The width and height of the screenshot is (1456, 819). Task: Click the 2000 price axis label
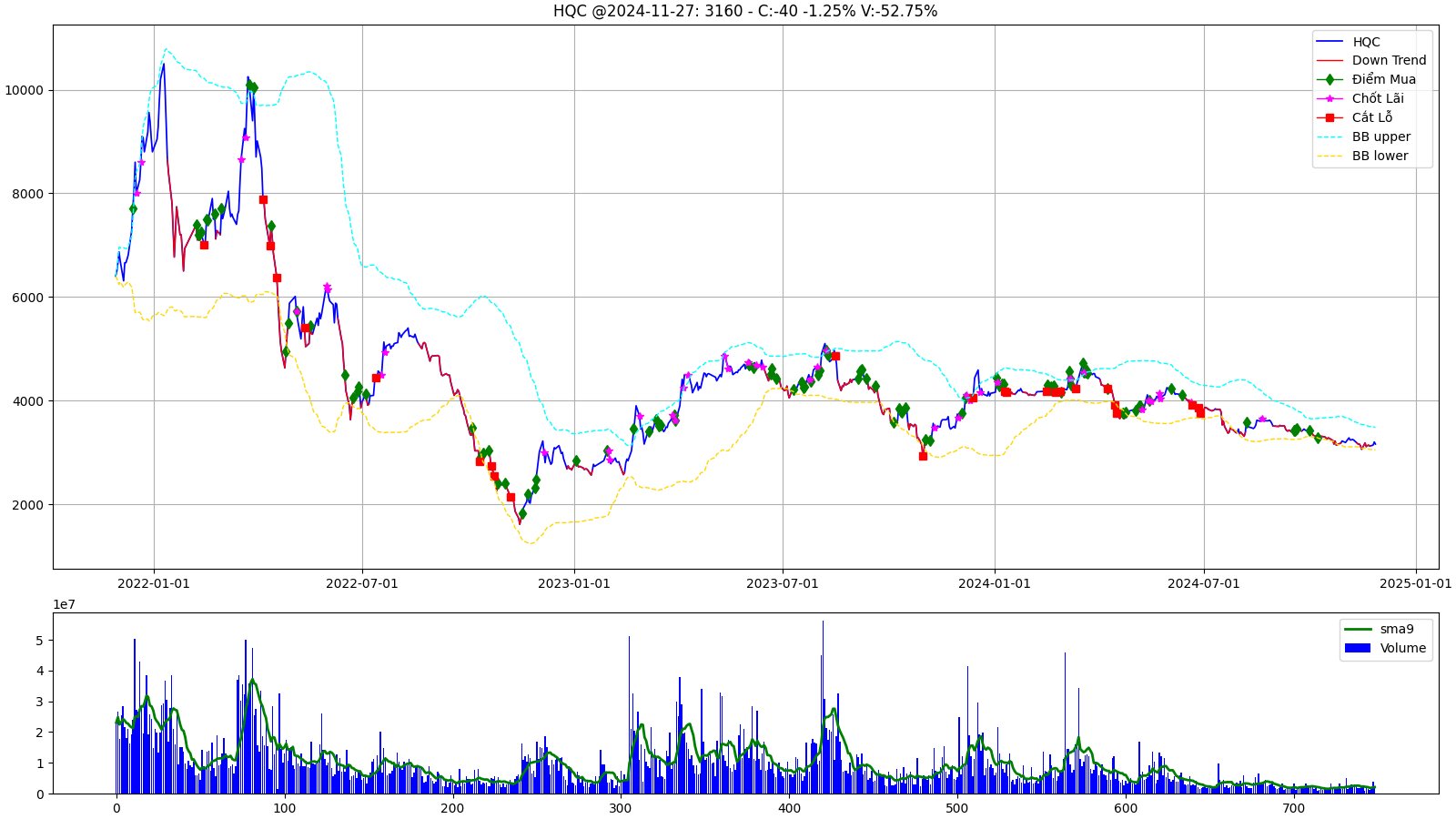point(27,505)
